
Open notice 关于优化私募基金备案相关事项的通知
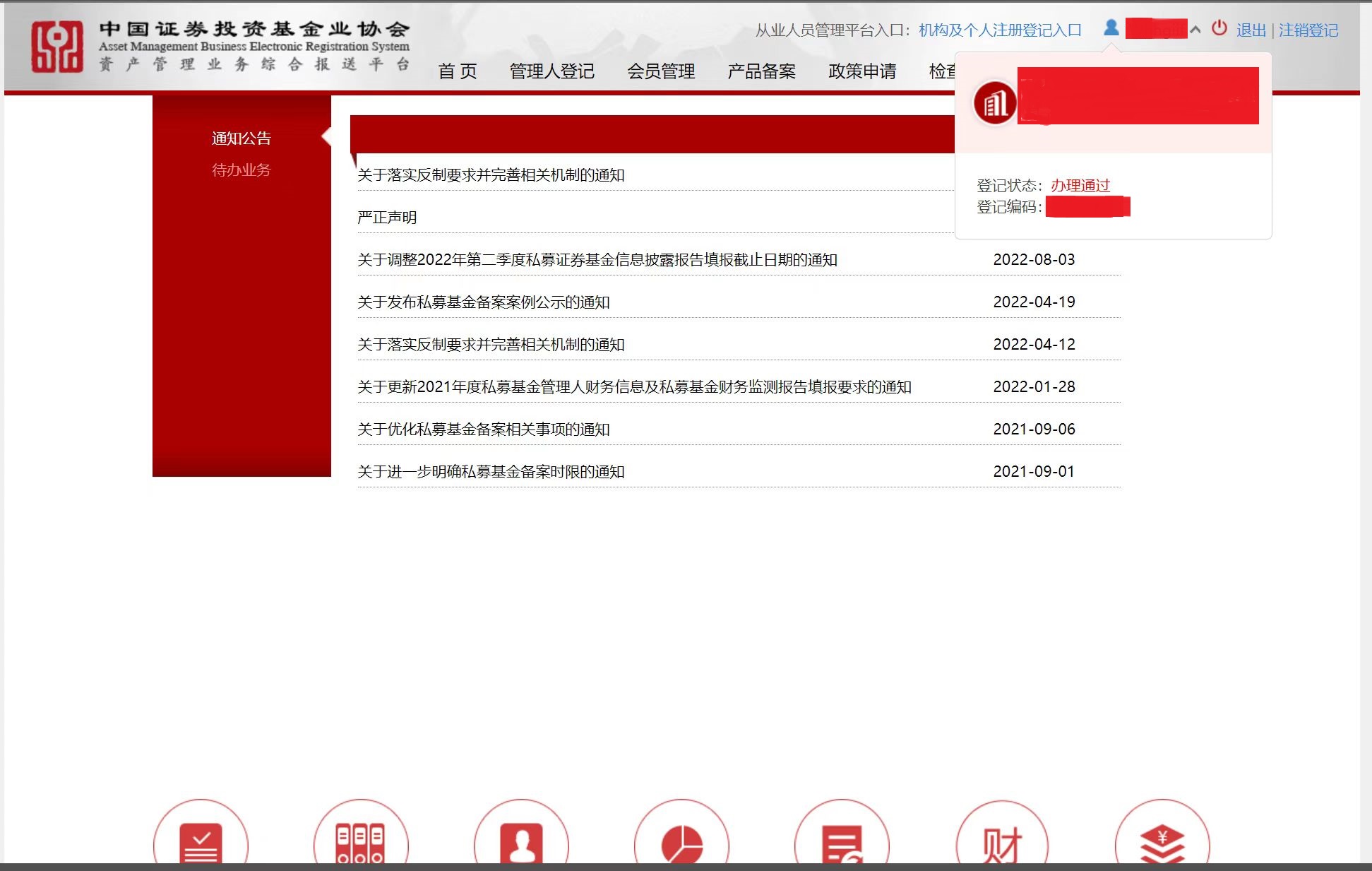[483, 429]
